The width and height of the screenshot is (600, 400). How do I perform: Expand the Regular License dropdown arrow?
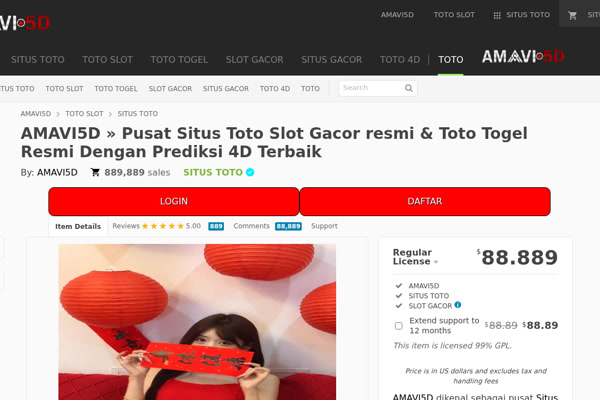pos(436,262)
